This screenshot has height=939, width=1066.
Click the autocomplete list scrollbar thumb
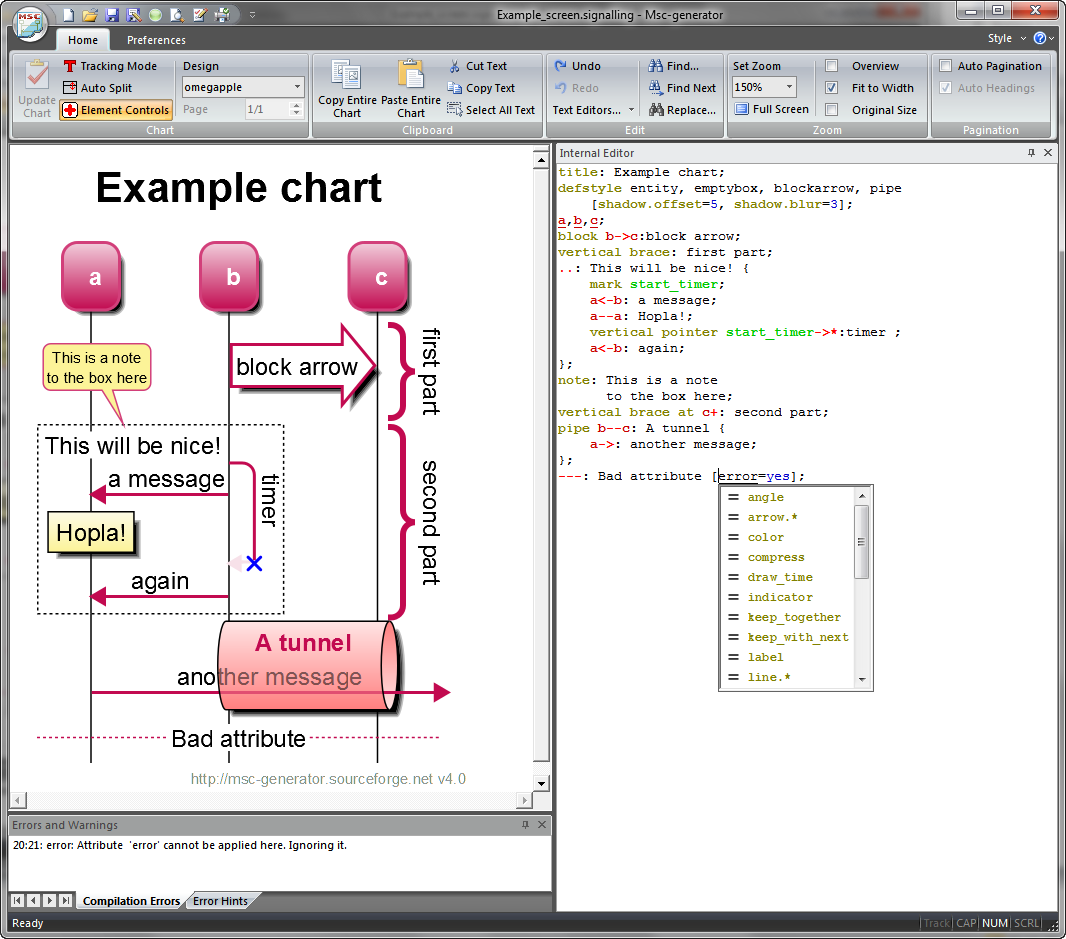(x=862, y=541)
